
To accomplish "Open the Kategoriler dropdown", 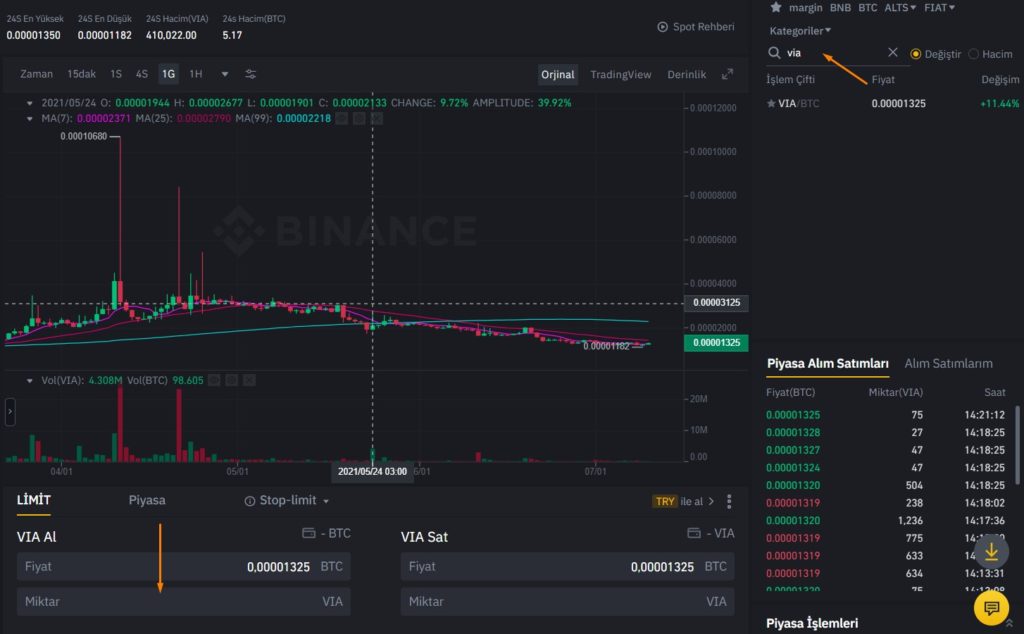I will tap(800, 31).
